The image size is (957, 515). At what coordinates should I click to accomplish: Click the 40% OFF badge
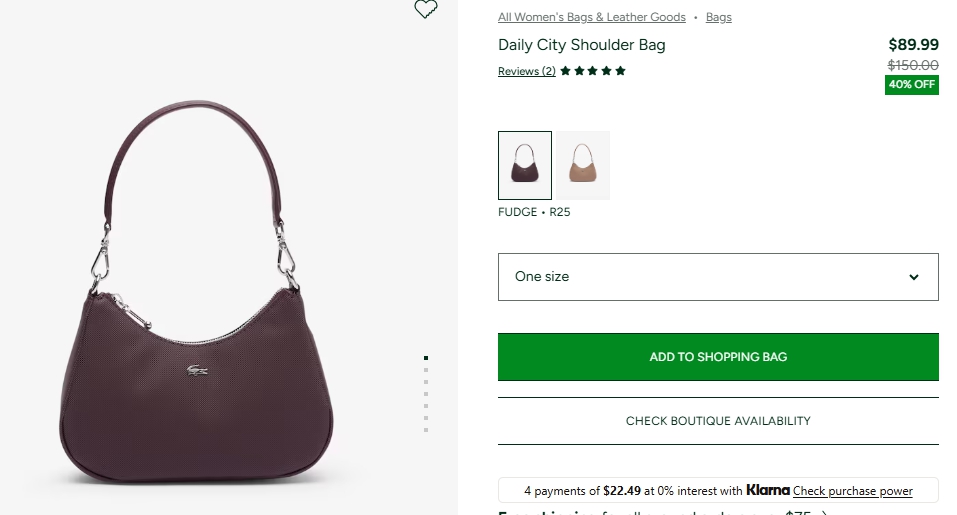coord(911,85)
